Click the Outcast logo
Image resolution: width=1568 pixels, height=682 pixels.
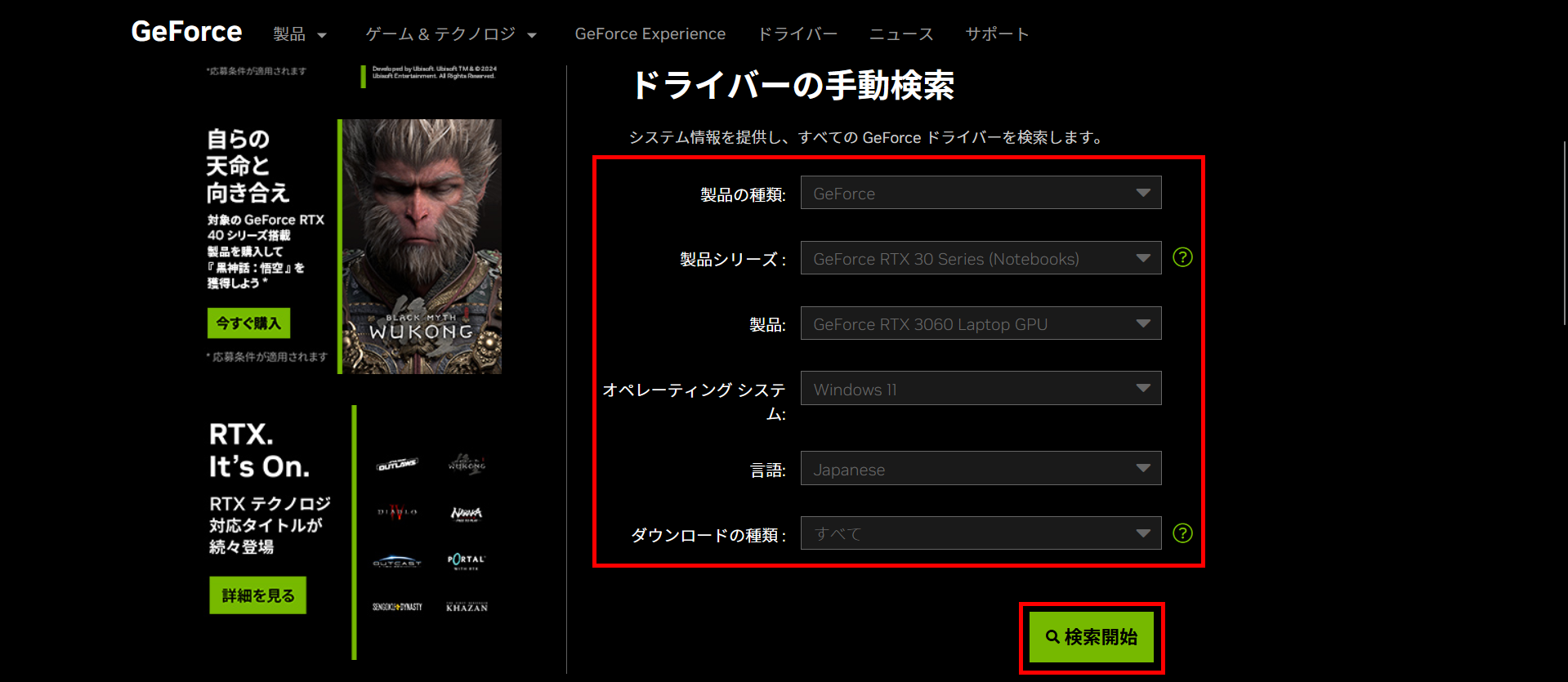397,561
